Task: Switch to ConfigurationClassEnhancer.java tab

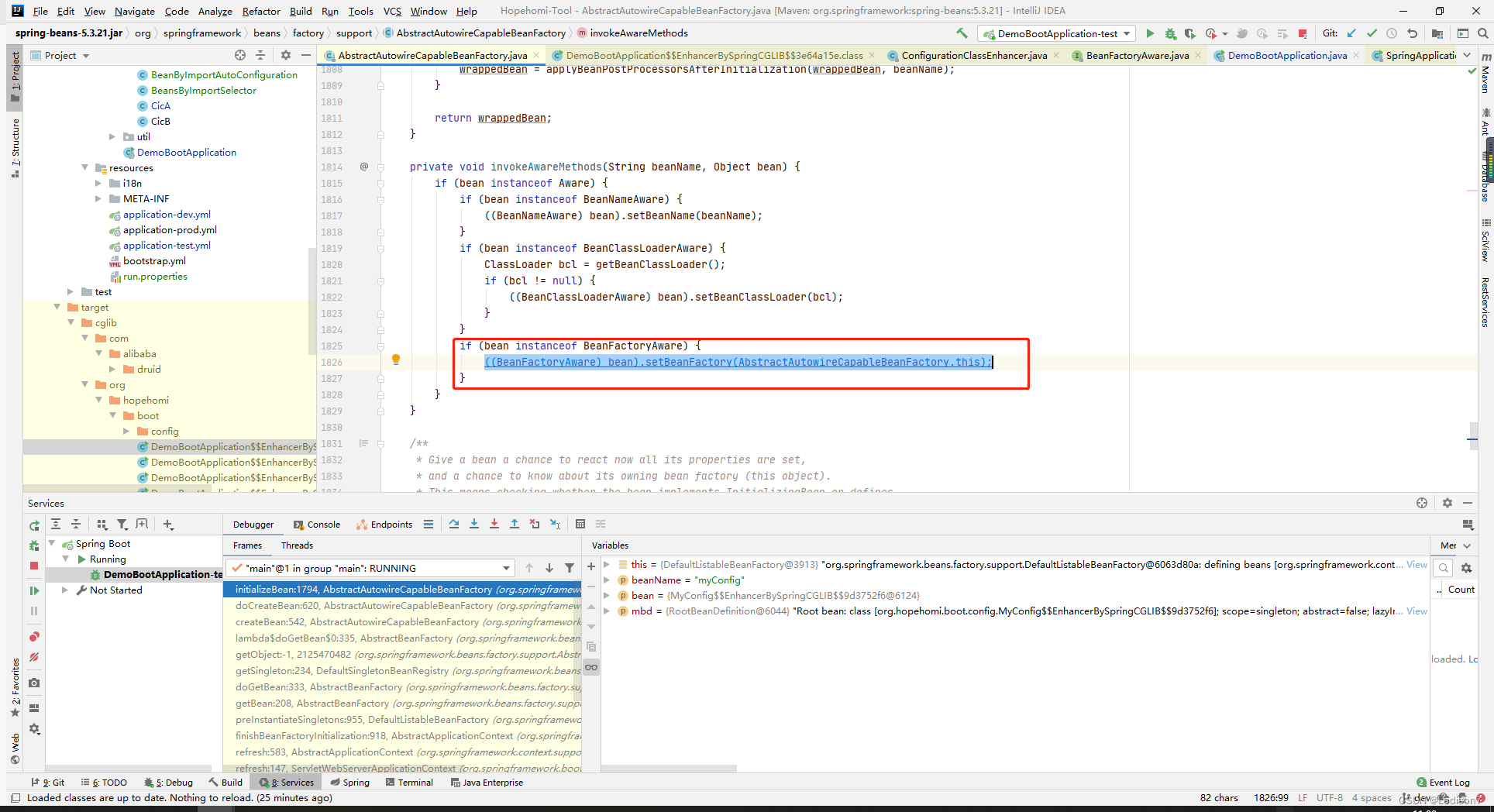Action: [x=974, y=55]
